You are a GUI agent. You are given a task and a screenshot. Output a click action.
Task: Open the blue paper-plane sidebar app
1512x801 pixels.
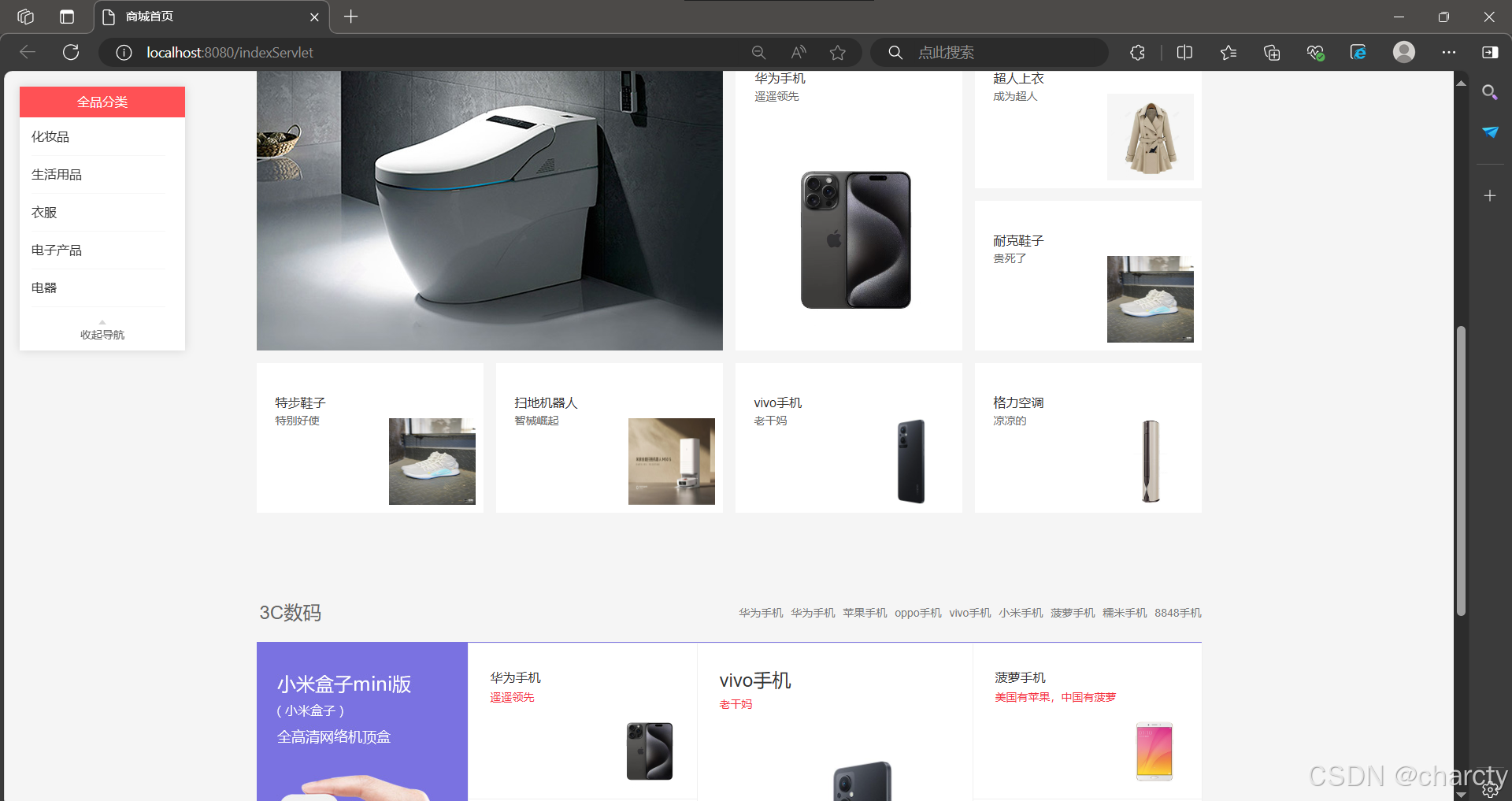click(x=1490, y=132)
